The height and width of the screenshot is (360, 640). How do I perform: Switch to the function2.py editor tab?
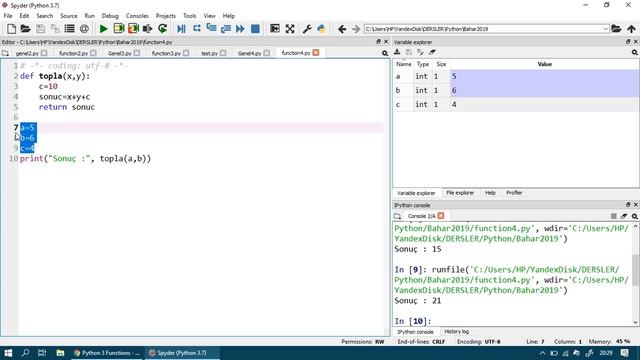[73, 53]
